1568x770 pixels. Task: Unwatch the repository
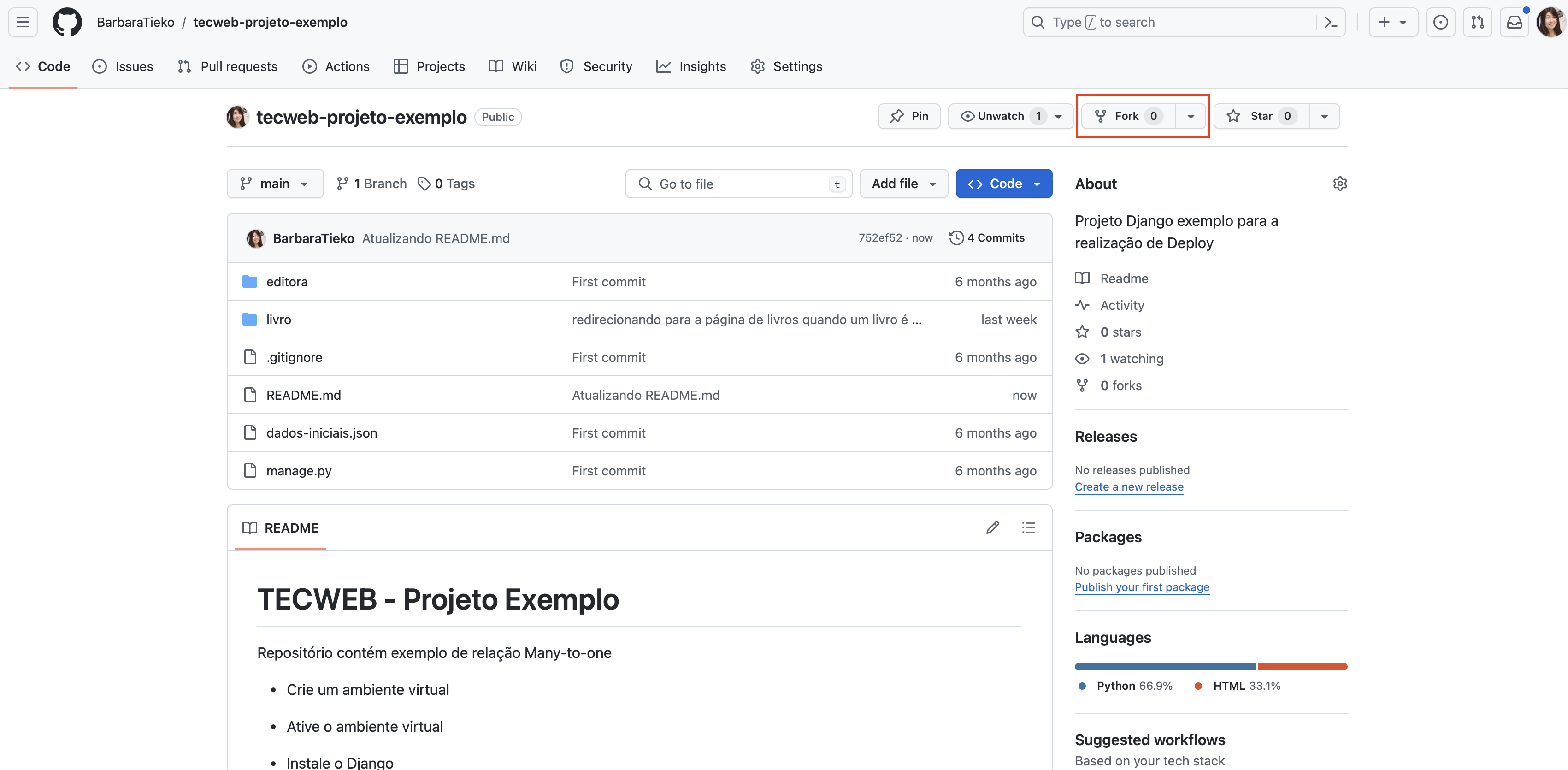pyautogui.click(x=1000, y=116)
